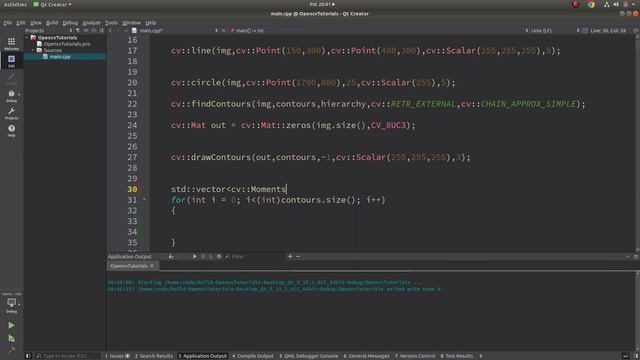The height and width of the screenshot is (360, 640).
Task: Click the locator search field
Action: point(67,356)
